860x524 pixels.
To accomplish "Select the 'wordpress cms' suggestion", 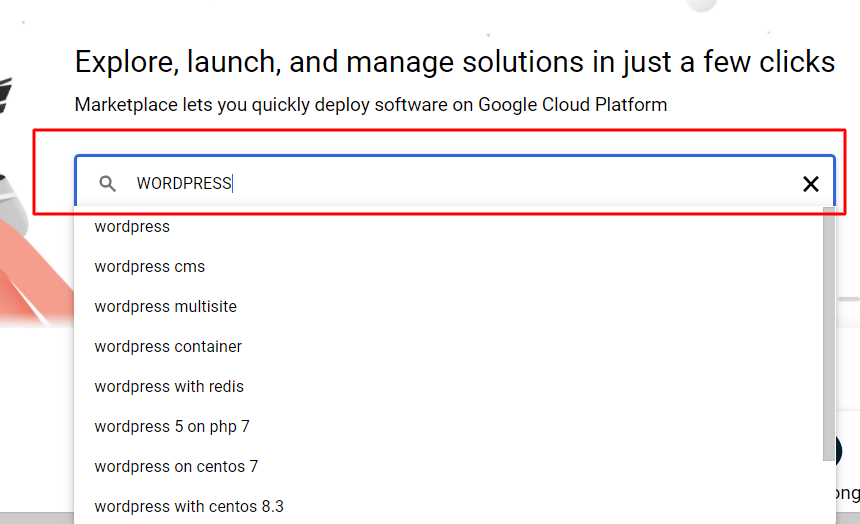I will point(449,267).
